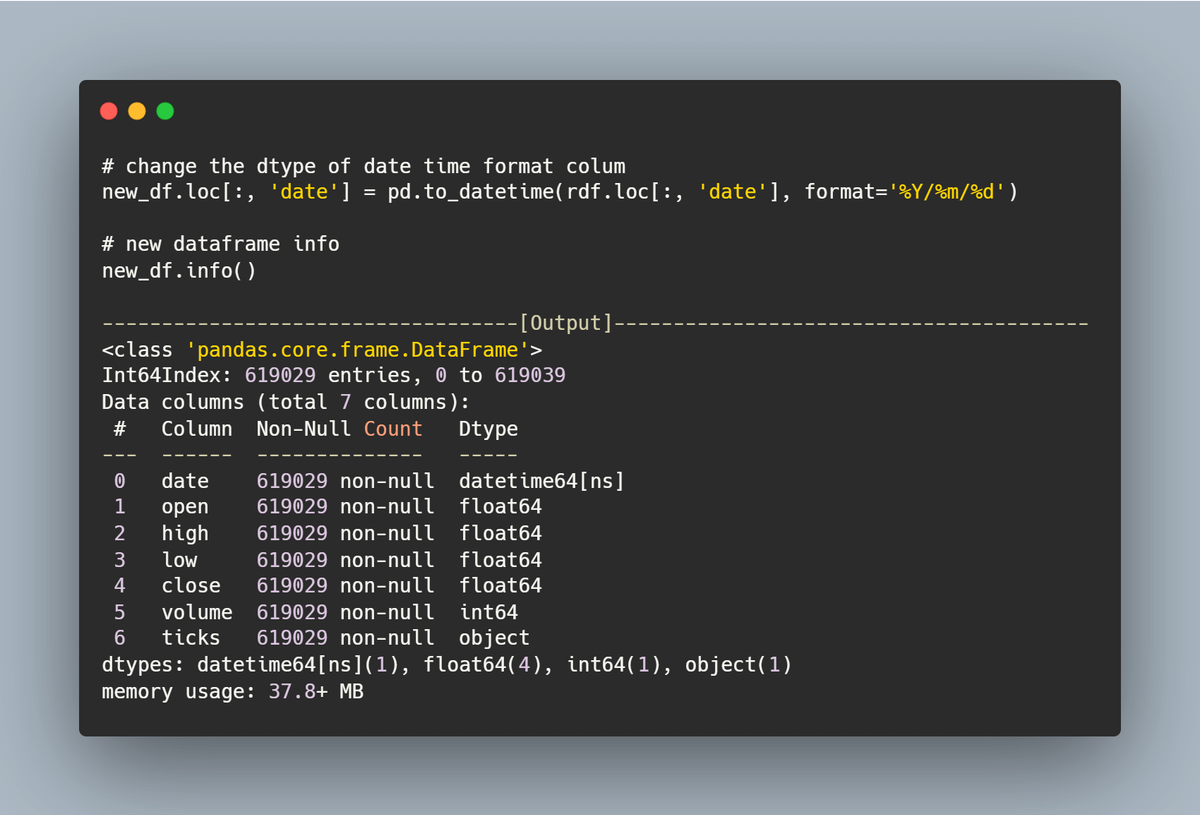Click the '# change the dtype' comment line

pyautogui.click(x=363, y=166)
